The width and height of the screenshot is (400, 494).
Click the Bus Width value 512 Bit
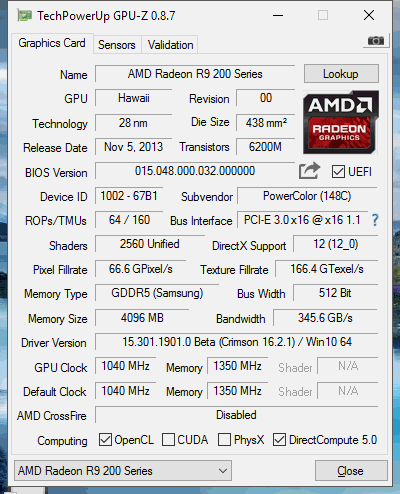click(336, 293)
